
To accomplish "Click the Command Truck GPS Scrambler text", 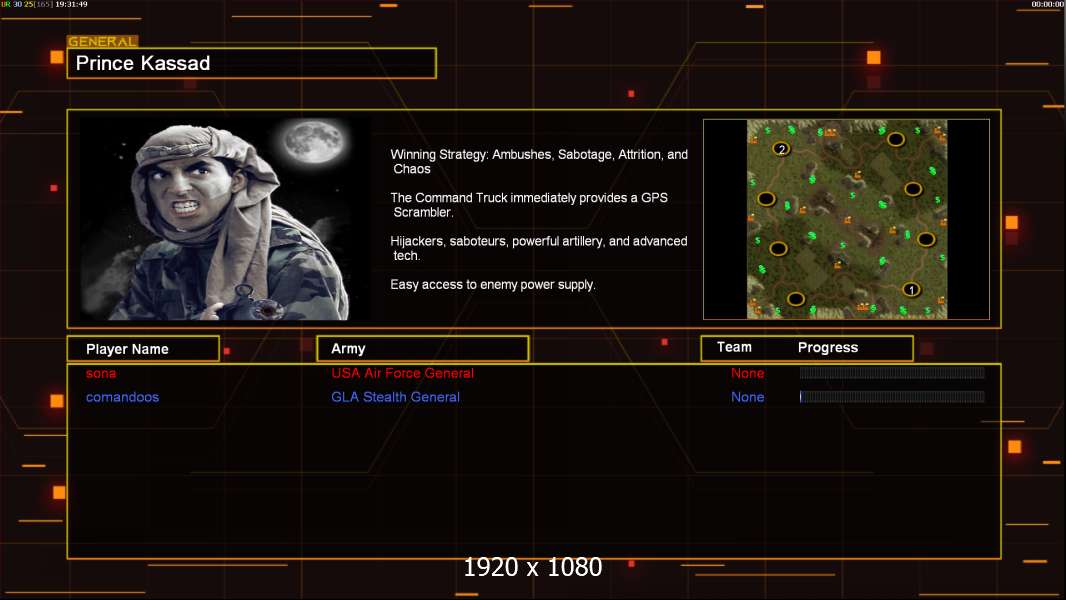I will pyautogui.click(x=529, y=205).
